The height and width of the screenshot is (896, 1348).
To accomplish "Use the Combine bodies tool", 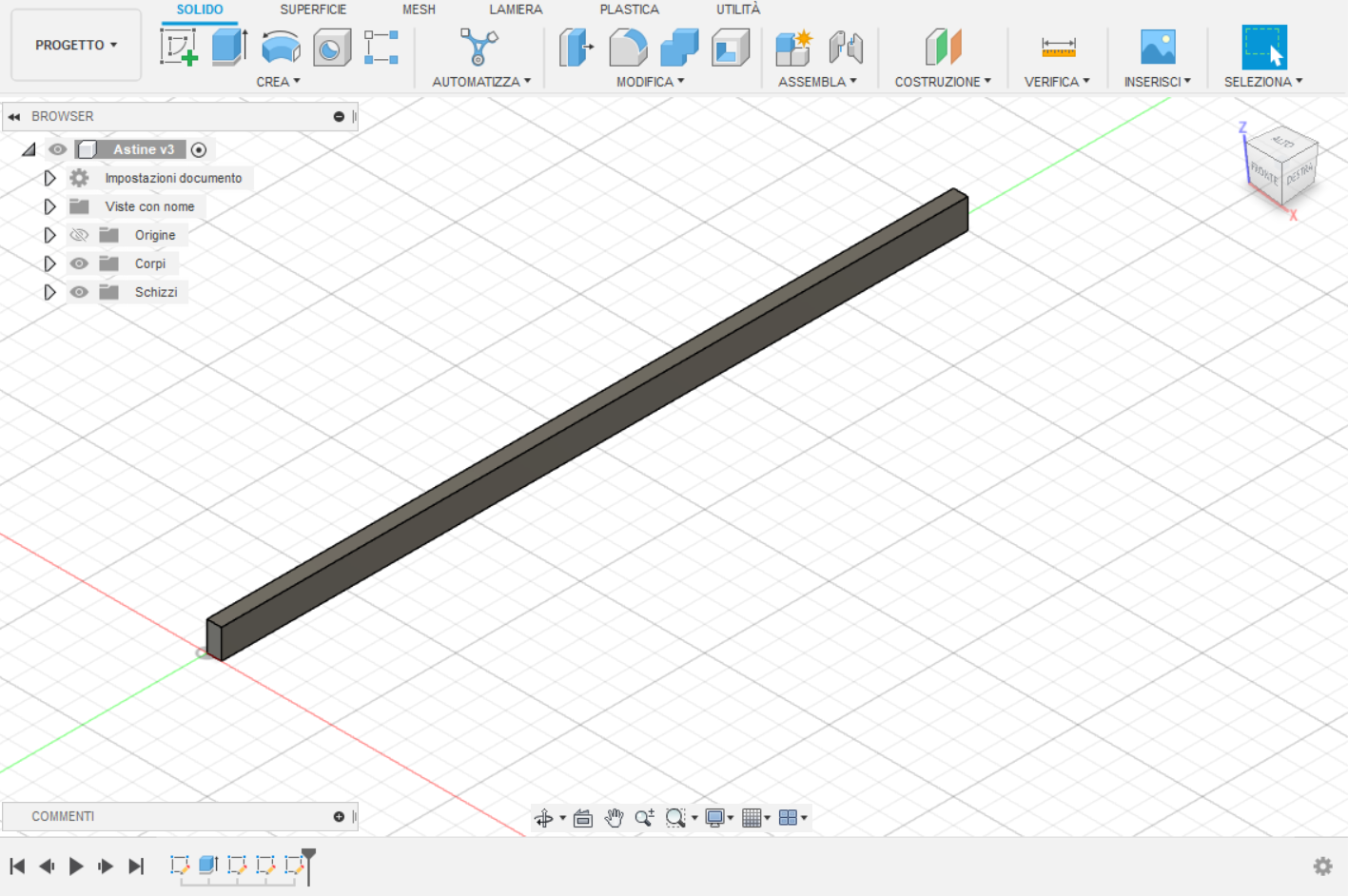I will point(679,47).
